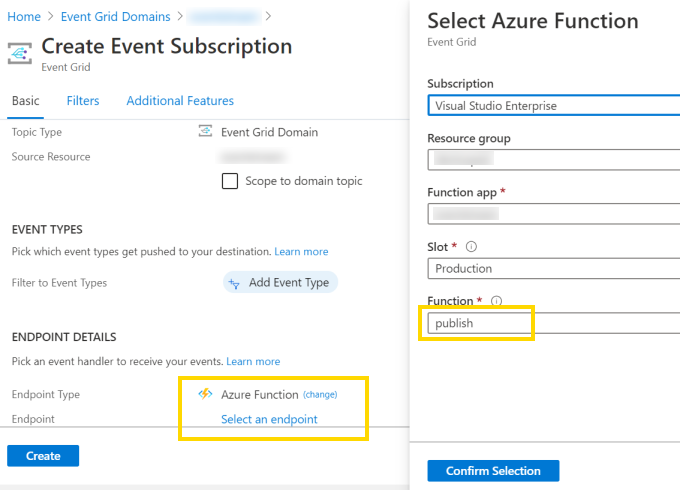The image size is (680, 490).
Task: Open the Function dropdown showing publish
Action: tap(553, 323)
